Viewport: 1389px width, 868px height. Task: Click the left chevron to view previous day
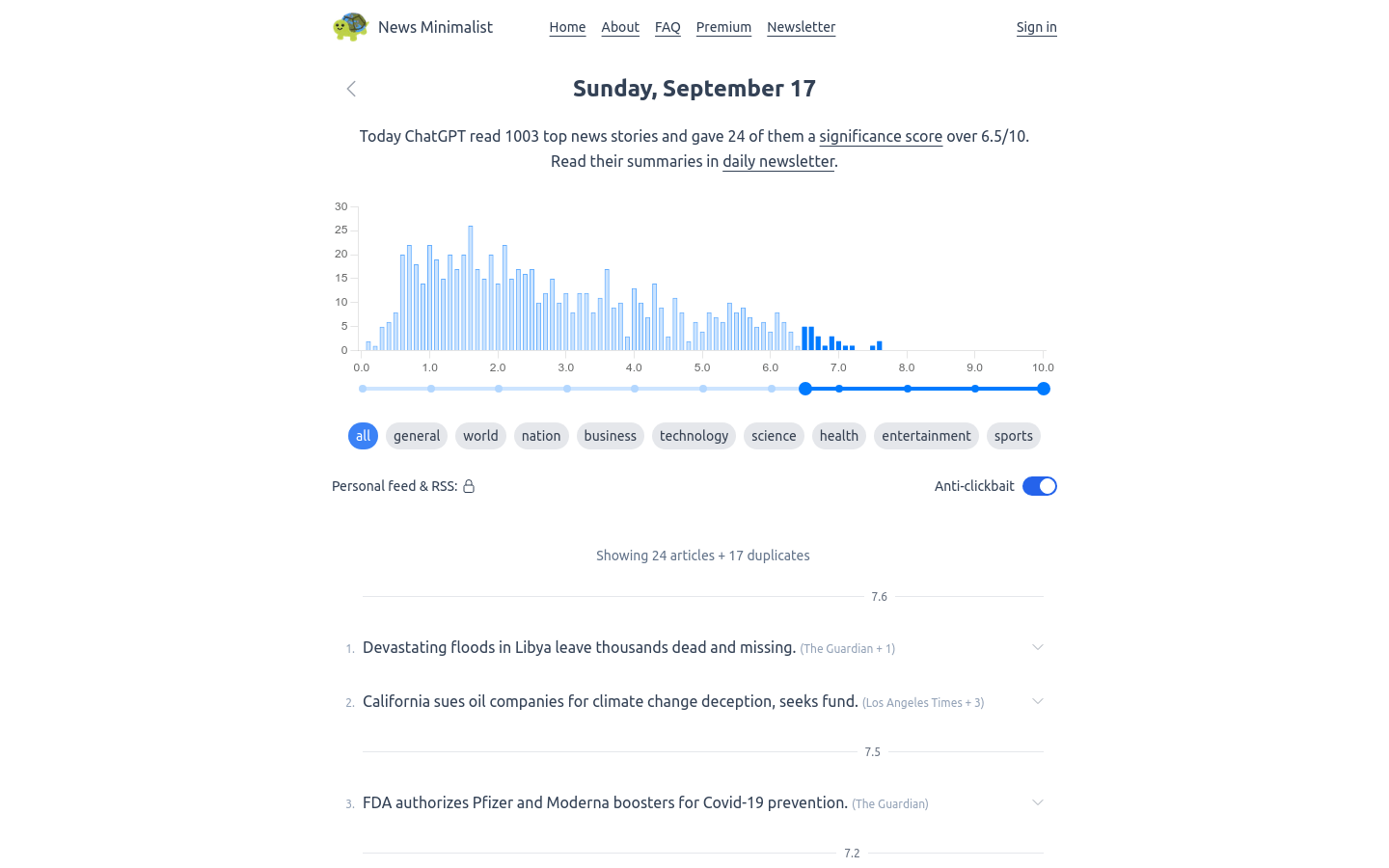pos(351,88)
